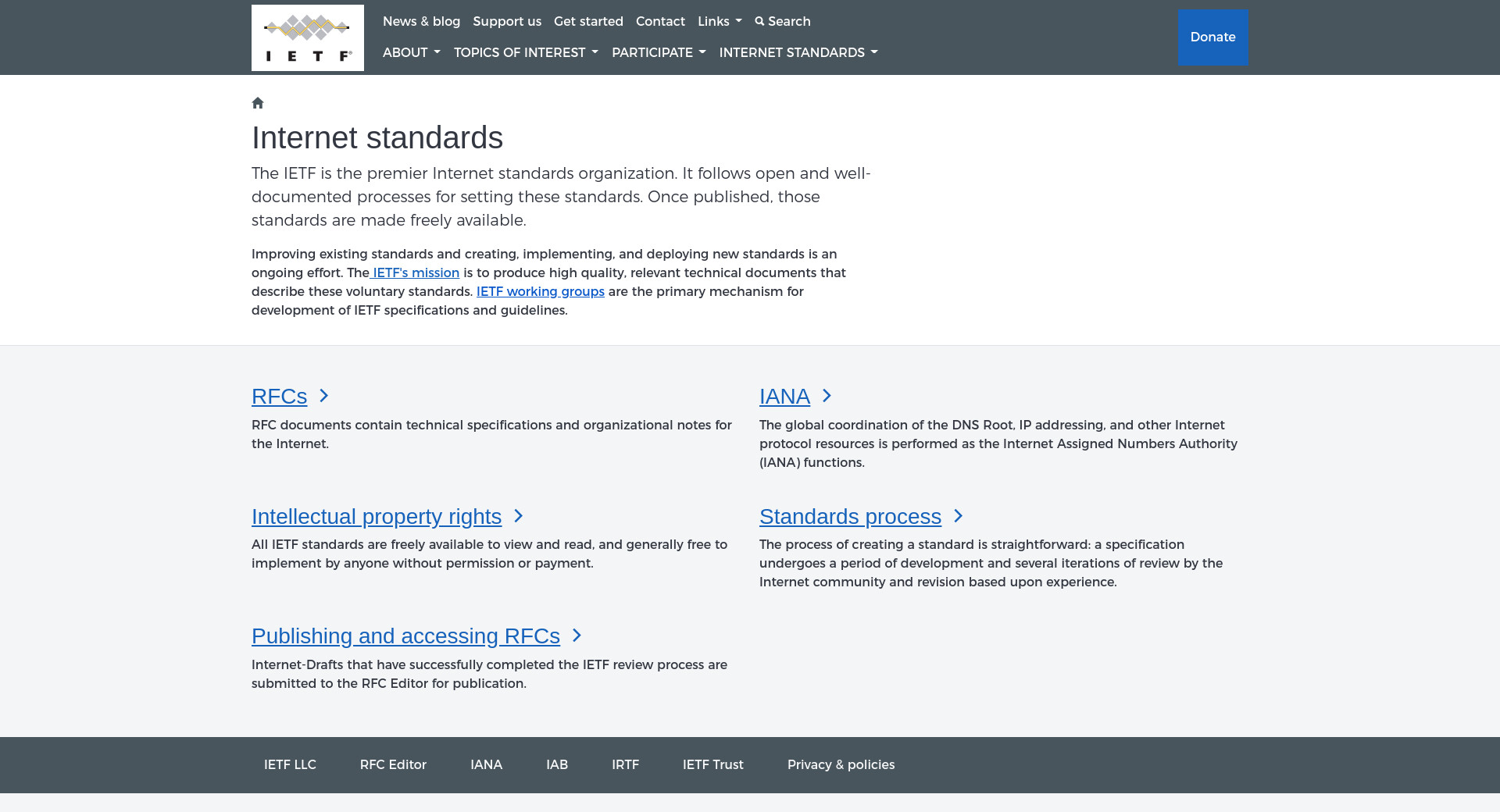Expand the Links dropdown in top bar
Screen dimensions: 1500x812
point(719,21)
